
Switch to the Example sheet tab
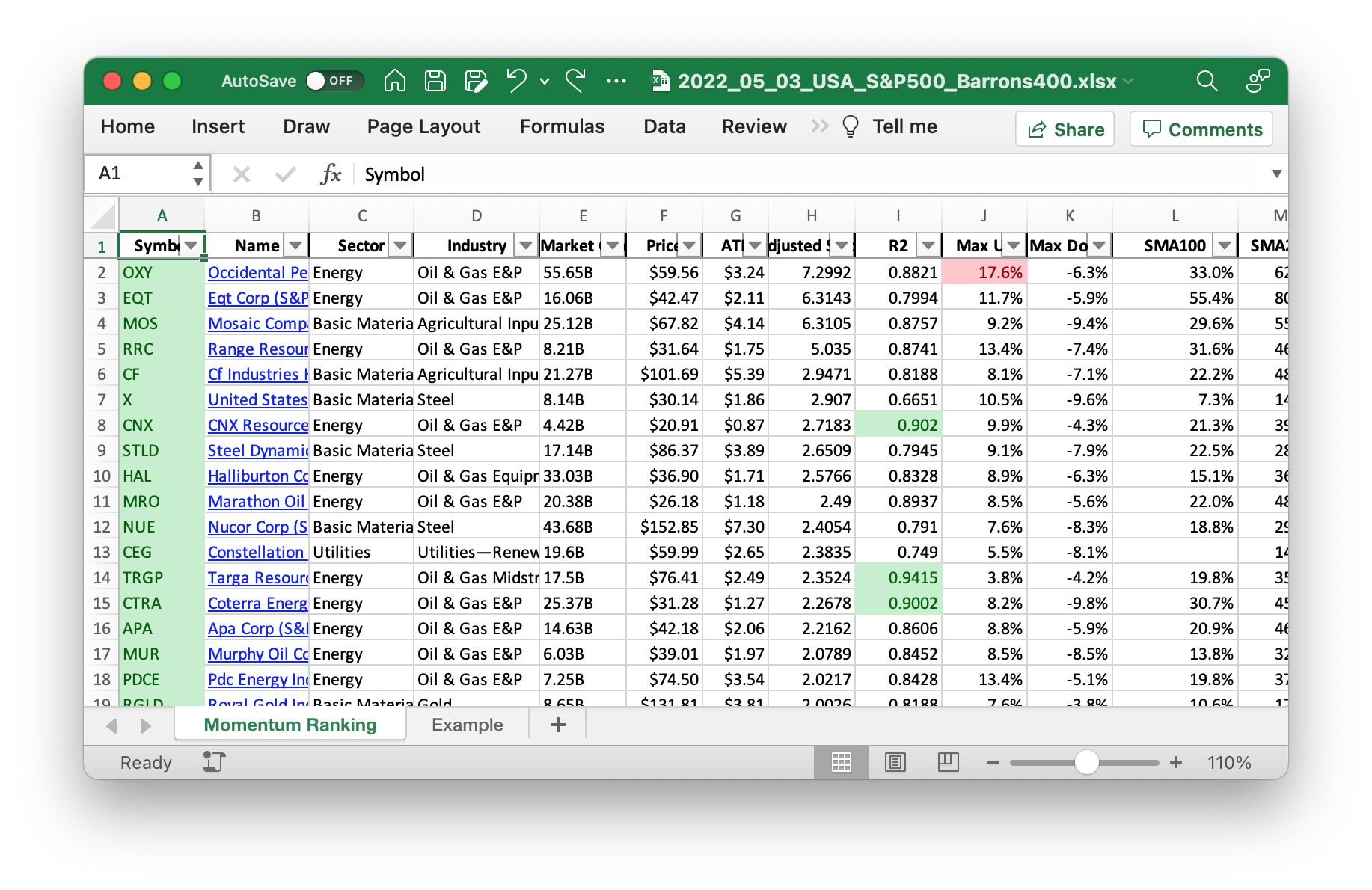(x=467, y=725)
